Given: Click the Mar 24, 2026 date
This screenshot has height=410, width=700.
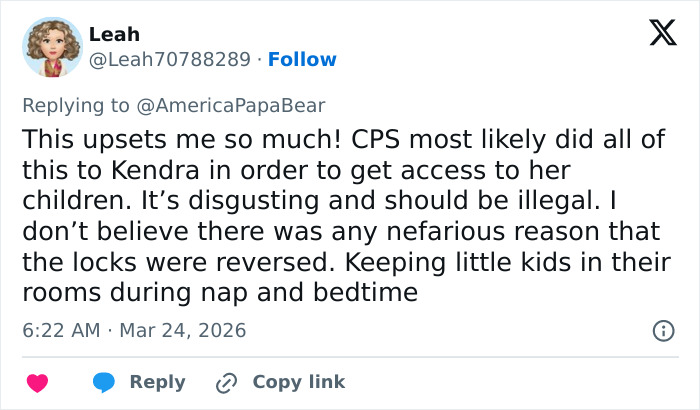Looking at the screenshot, I should tap(183, 330).
